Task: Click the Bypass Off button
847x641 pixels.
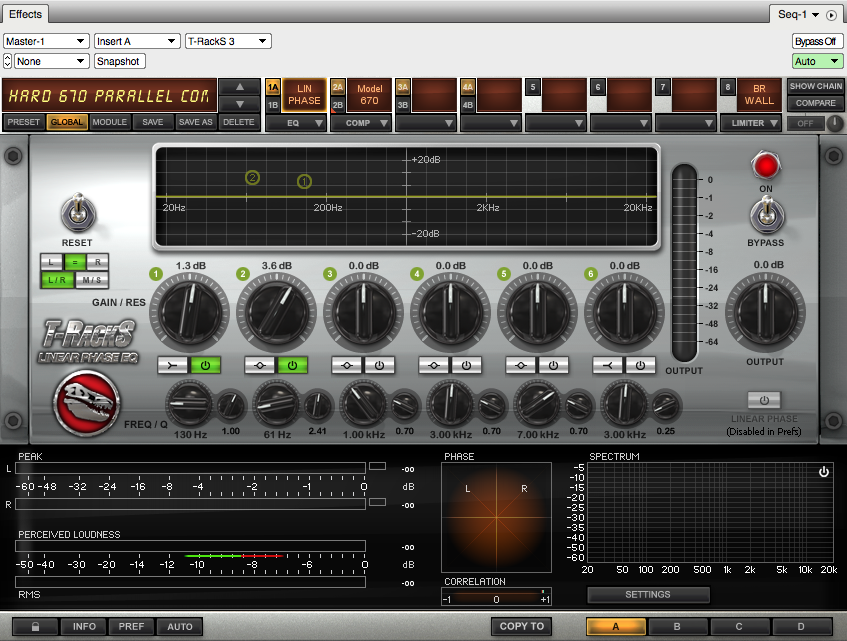Action: pos(816,42)
